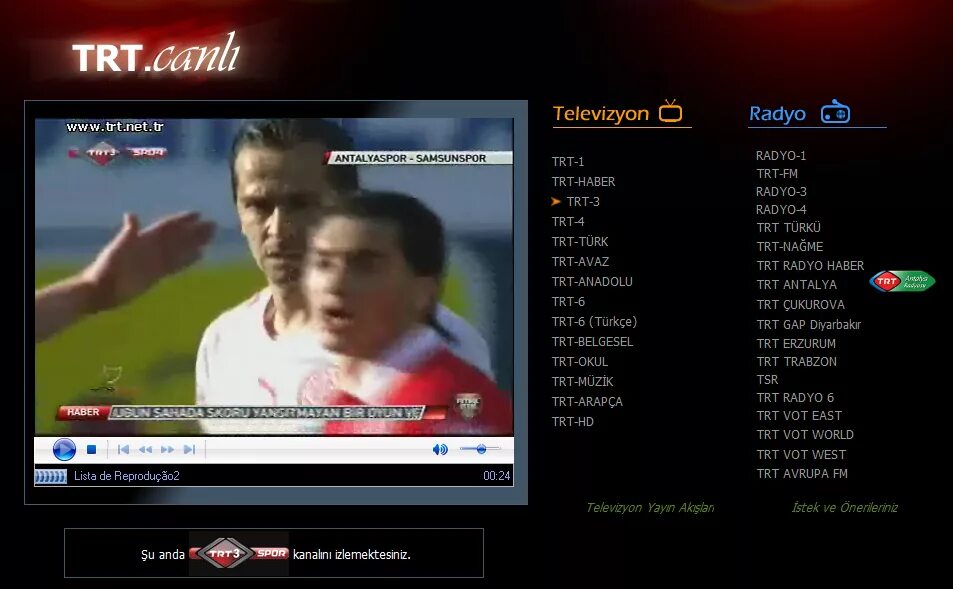
Task: Select TRT TRABZON station
Action: 797,362
